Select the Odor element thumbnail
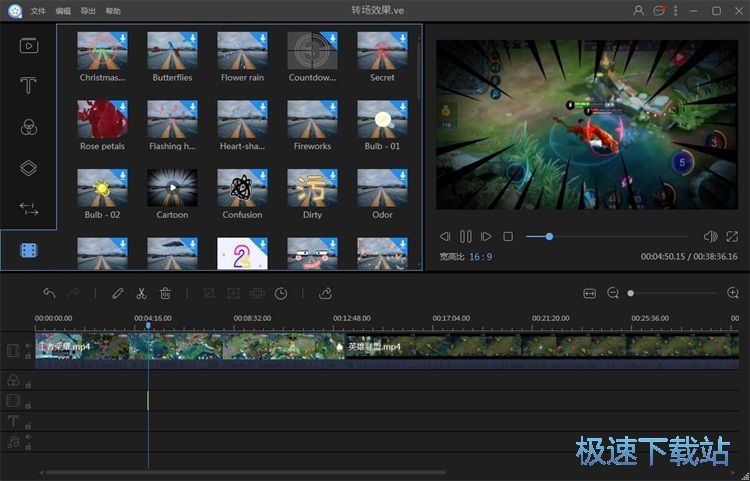 tap(382, 188)
